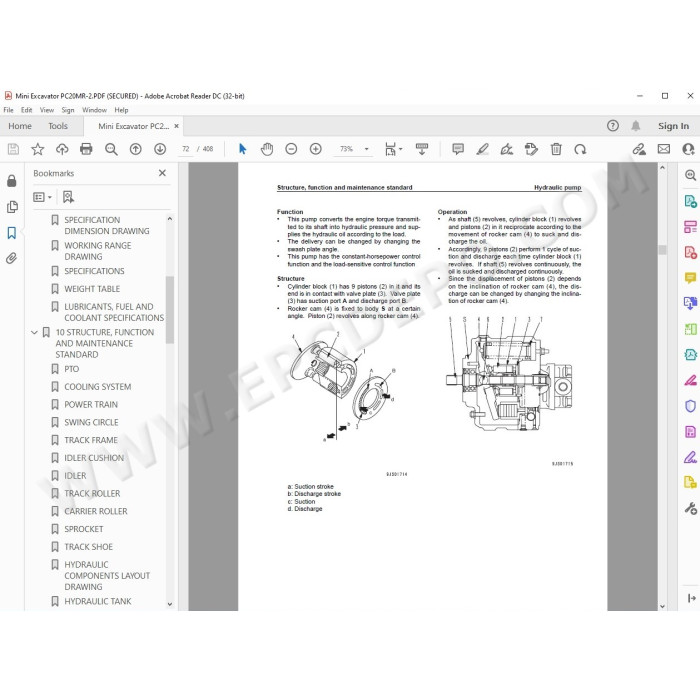
Task: Add a sticky note comment
Action: [x=458, y=149]
